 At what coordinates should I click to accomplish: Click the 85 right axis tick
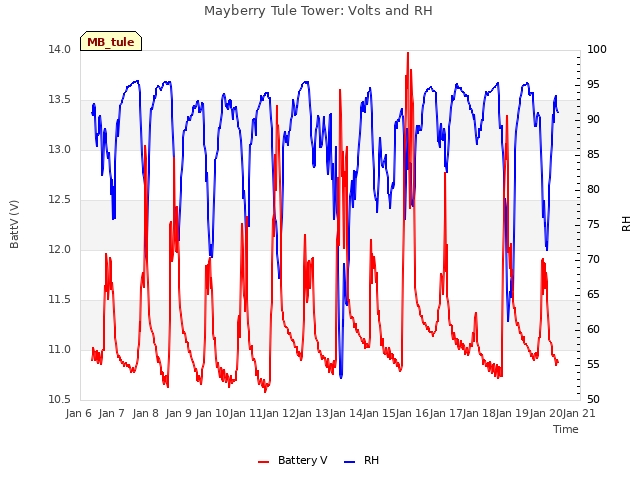click(x=593, y=155)
